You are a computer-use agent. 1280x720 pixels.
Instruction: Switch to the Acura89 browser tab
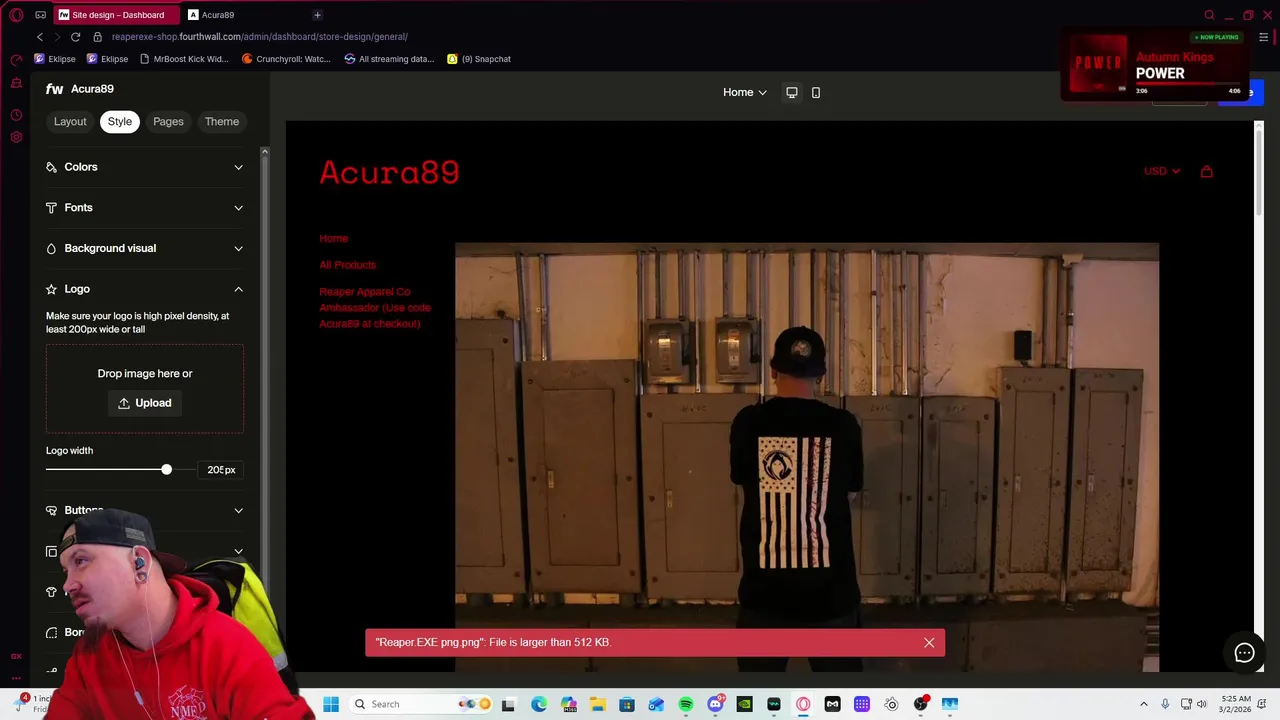pyautogui.click(x=245, y=15)
